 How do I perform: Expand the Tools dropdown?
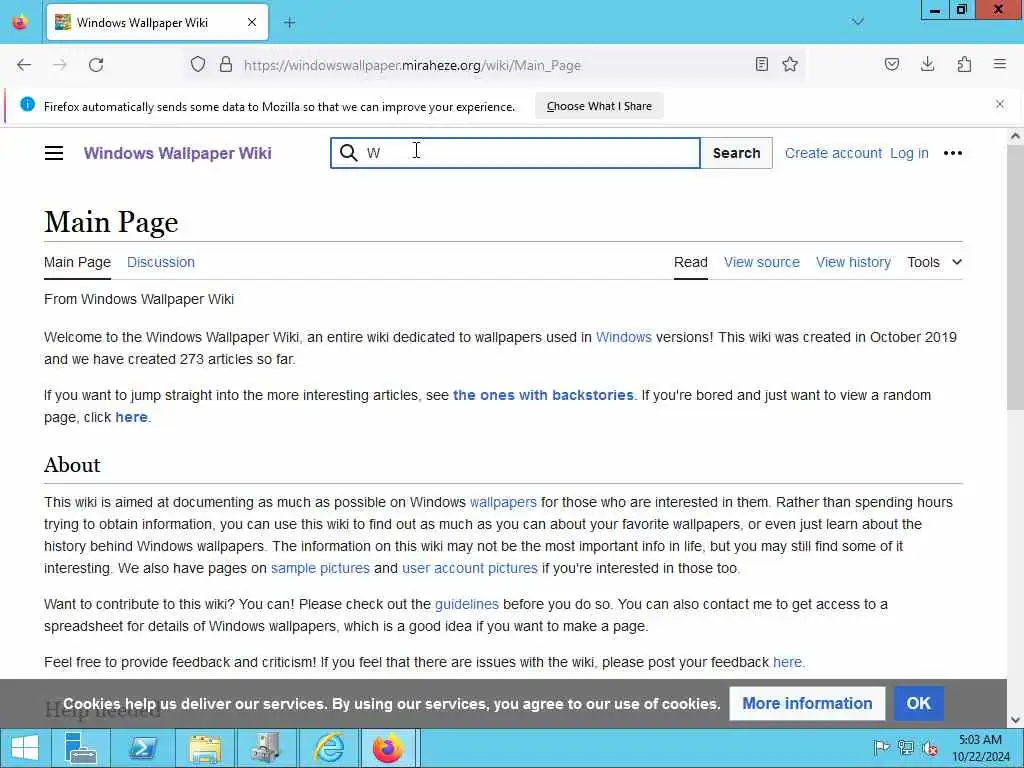[935, 262]
